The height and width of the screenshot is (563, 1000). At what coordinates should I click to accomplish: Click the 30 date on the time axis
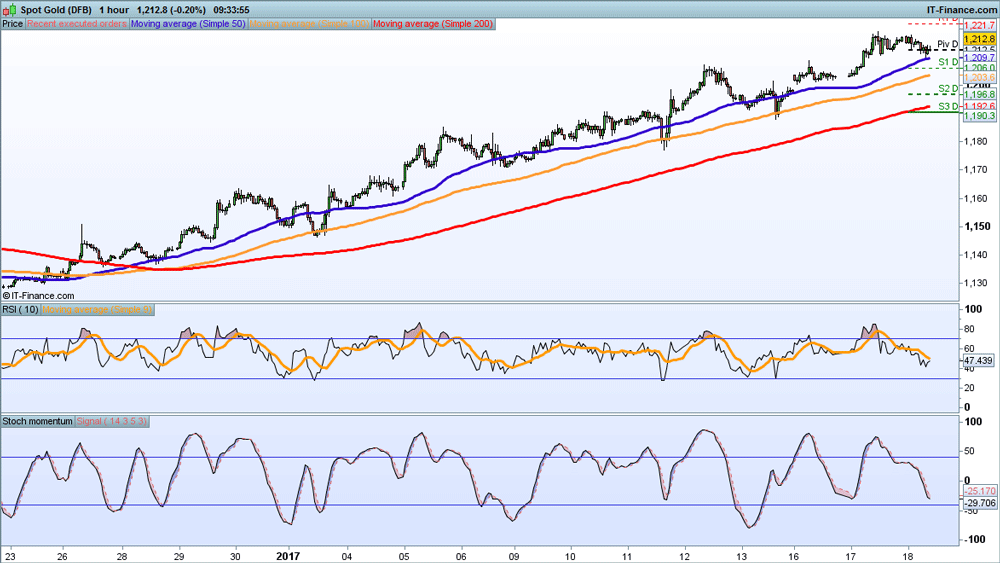pyautogui.click(x=235, y=556)
